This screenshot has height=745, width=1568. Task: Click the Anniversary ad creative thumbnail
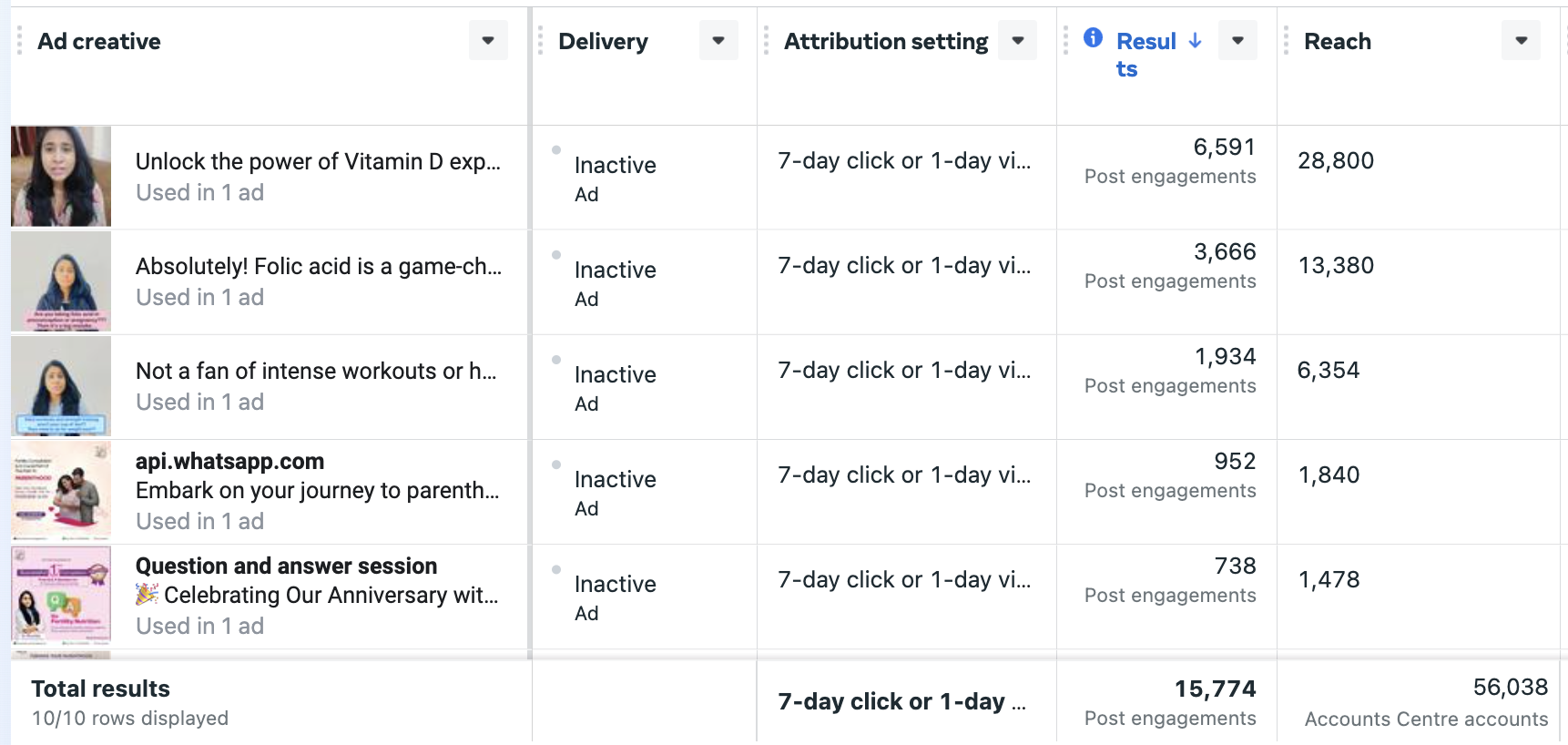pos(61,596)
